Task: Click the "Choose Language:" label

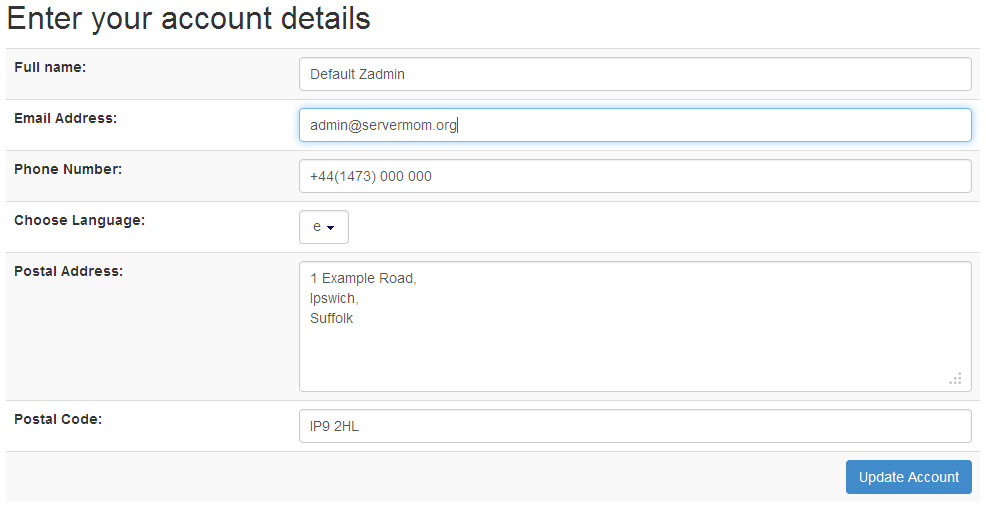Action: (79, 220)
